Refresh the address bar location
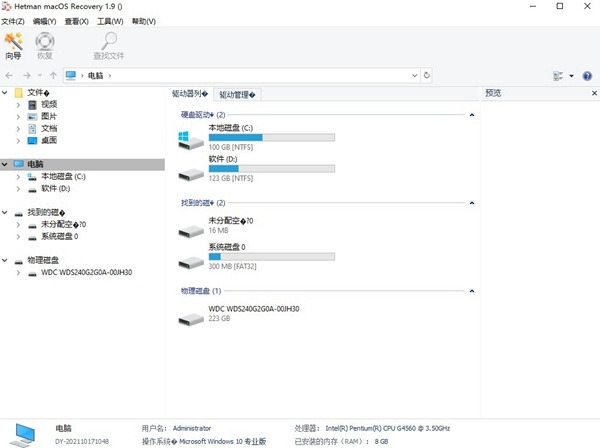600x448 pixels. click(x=427, y=75)
